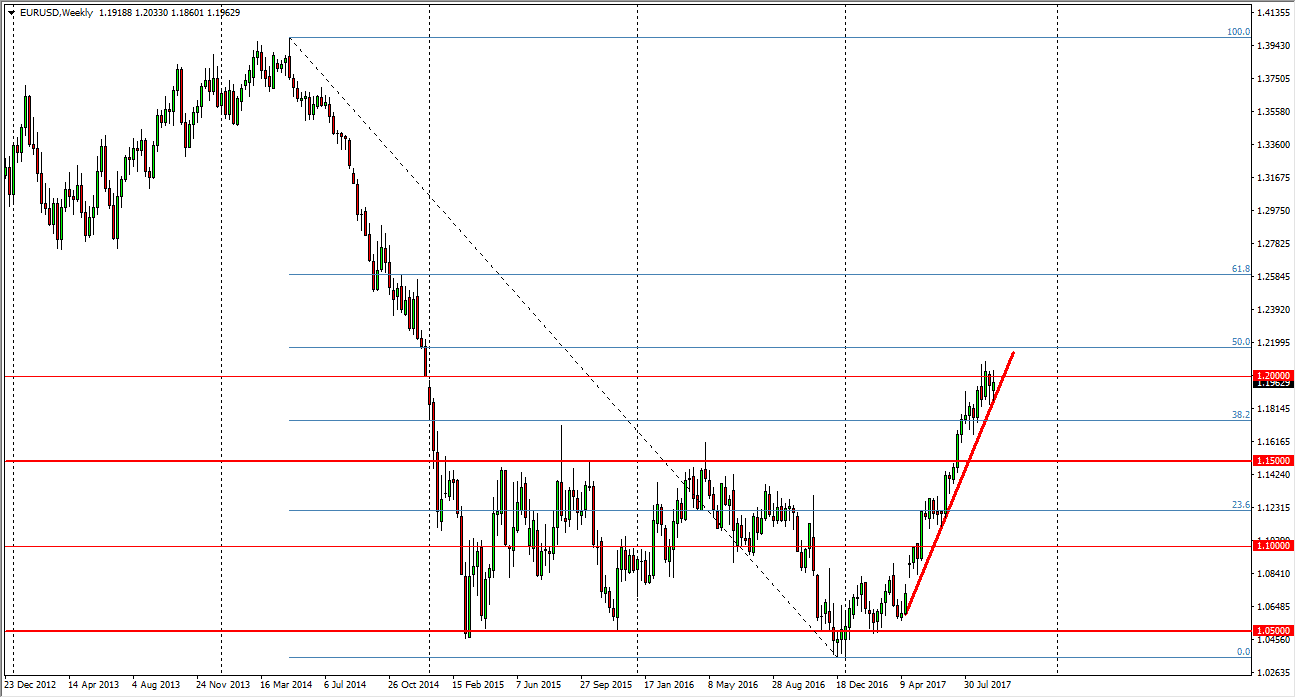Click the Fibonacci 23.6 level label
This screenshot has height=698, width=1296.
coord(1240,505)
